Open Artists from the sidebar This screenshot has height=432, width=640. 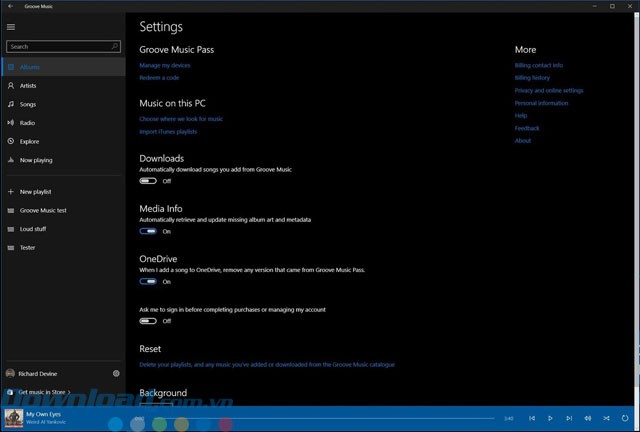(28, 86)
